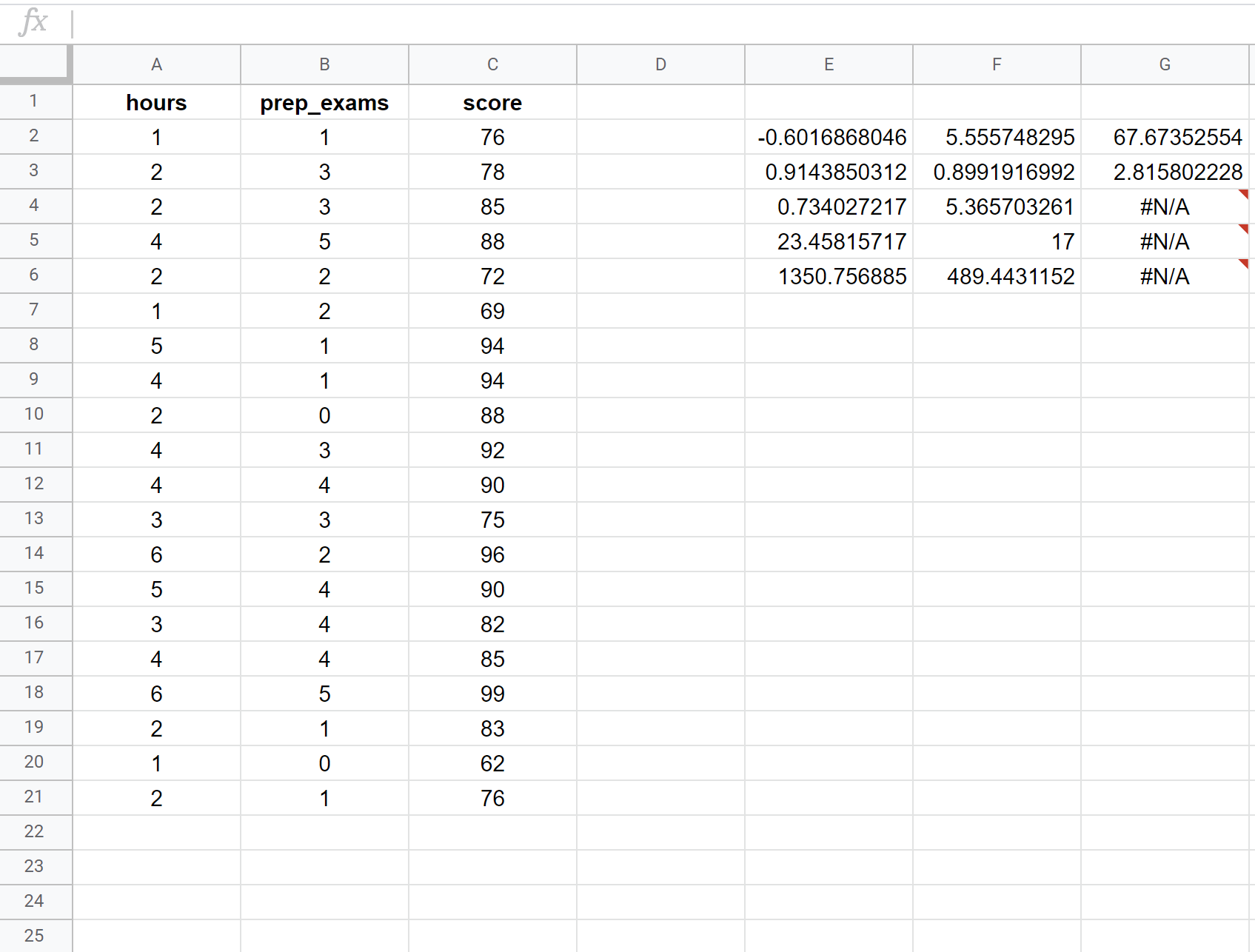Select cell with 0.734027217
Screen dimensions: 1255x952
[829, 207]
